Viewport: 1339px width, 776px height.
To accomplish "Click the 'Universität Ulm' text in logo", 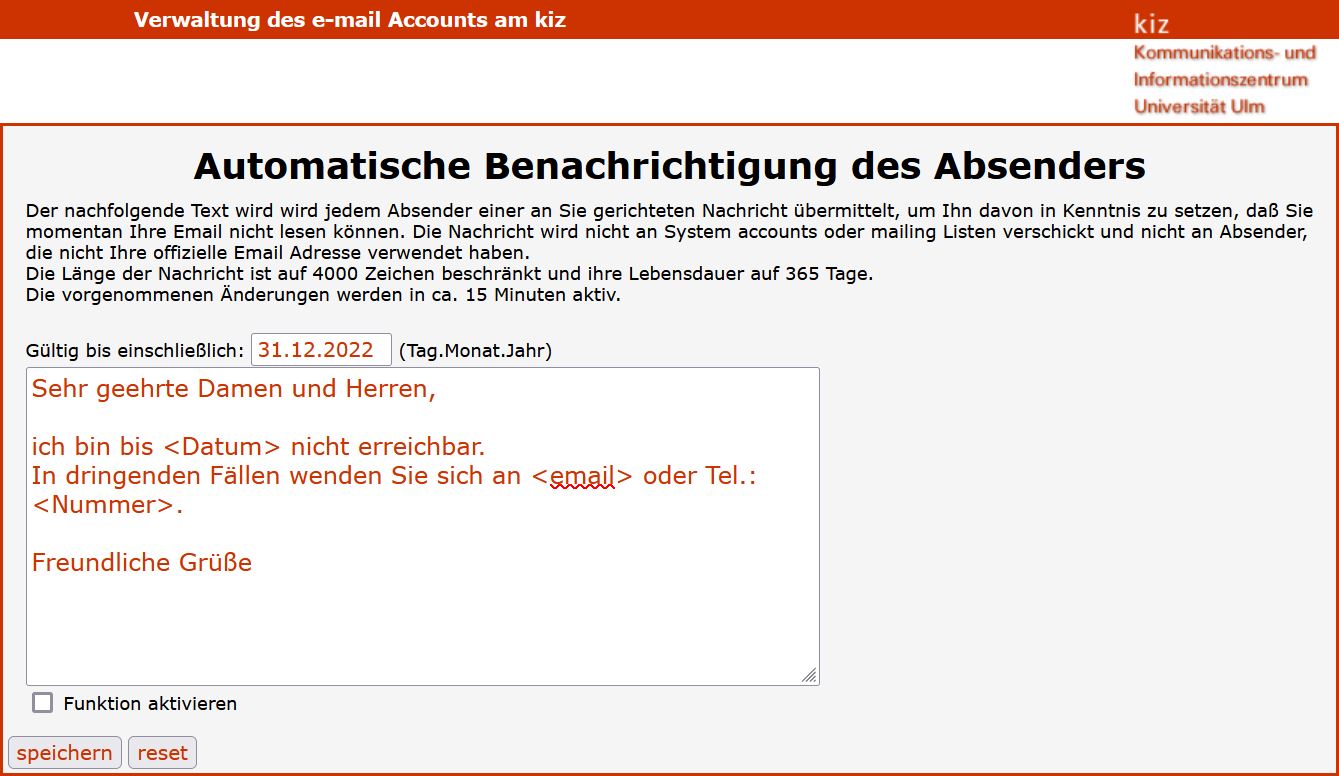I will 1199,107.
